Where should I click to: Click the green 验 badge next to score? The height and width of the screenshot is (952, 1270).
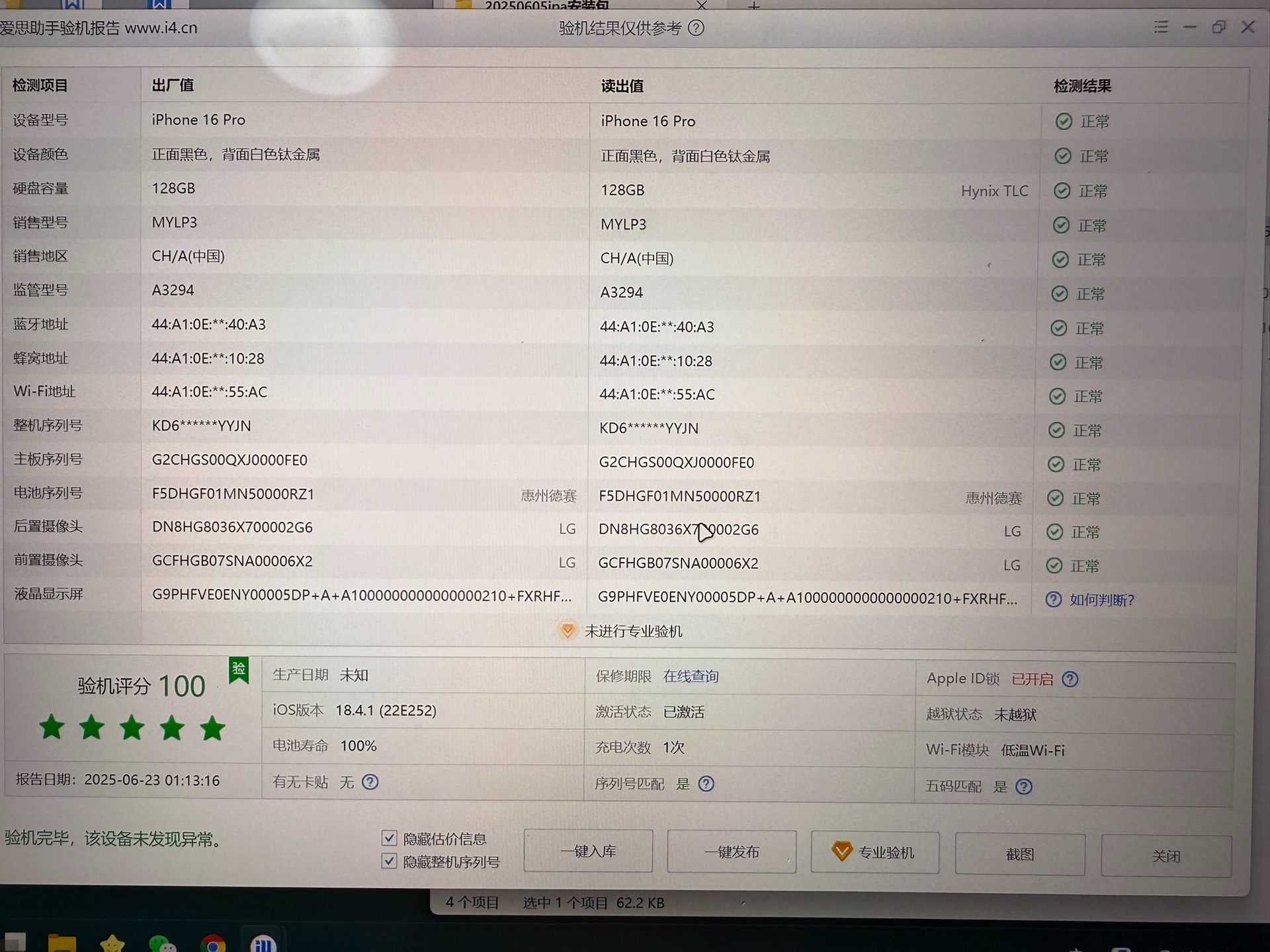(239, 670)
